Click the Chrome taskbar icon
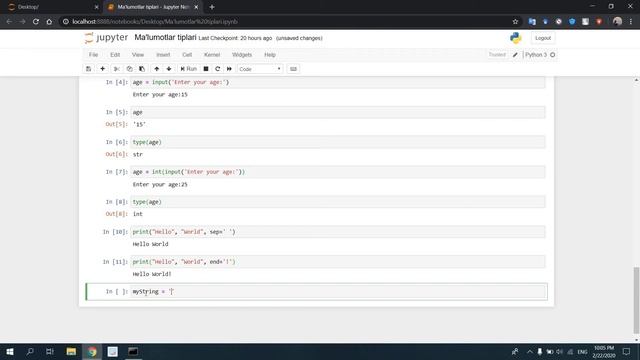Viewport: 640px width, 360px height. [x=92, y=351]
